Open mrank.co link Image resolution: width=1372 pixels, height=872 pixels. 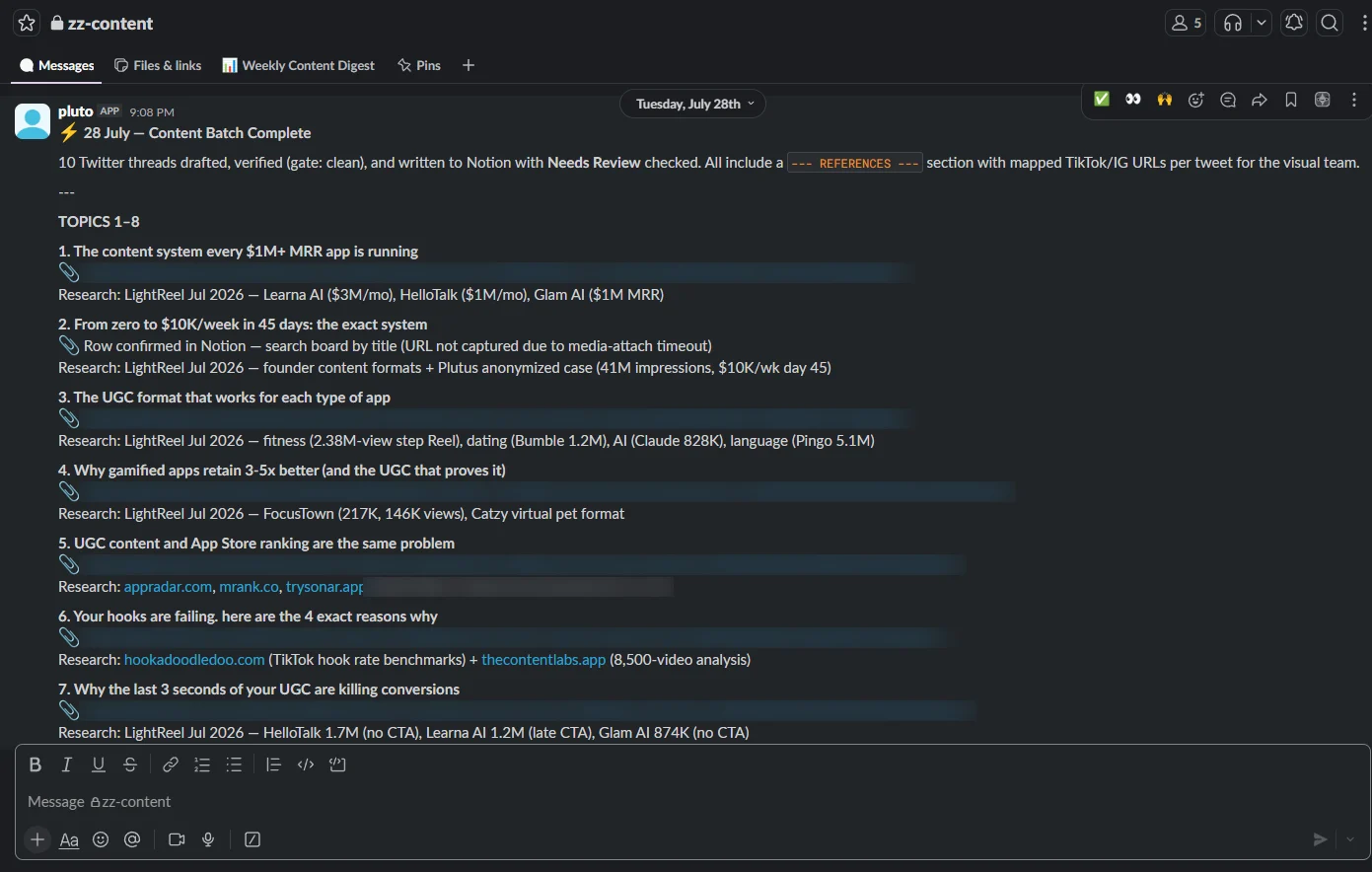pos(249,587)
